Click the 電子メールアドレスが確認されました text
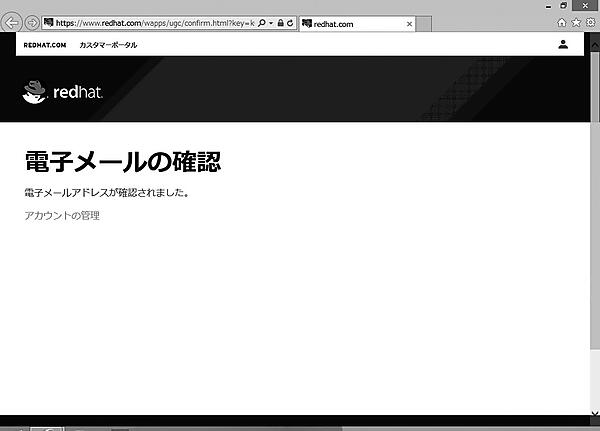The height and width of the screenshot is (431, 600). pos(107,193)
